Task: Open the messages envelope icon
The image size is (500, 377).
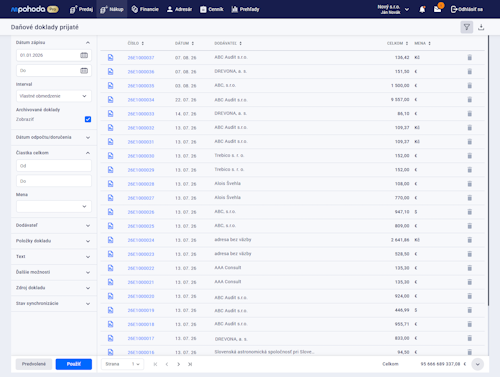Action: click(438, 9)
